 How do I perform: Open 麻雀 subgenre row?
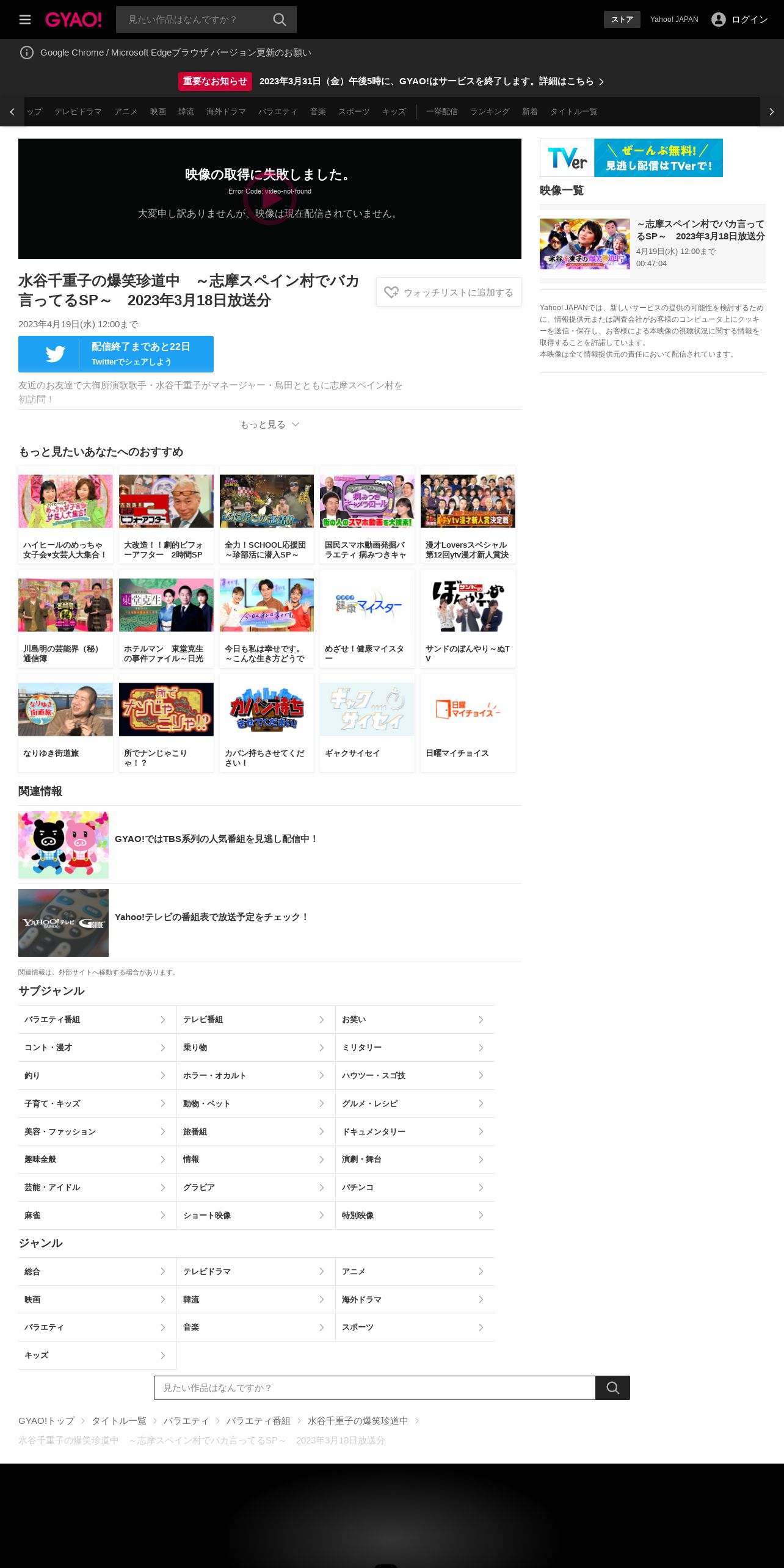click(98, 1216)
